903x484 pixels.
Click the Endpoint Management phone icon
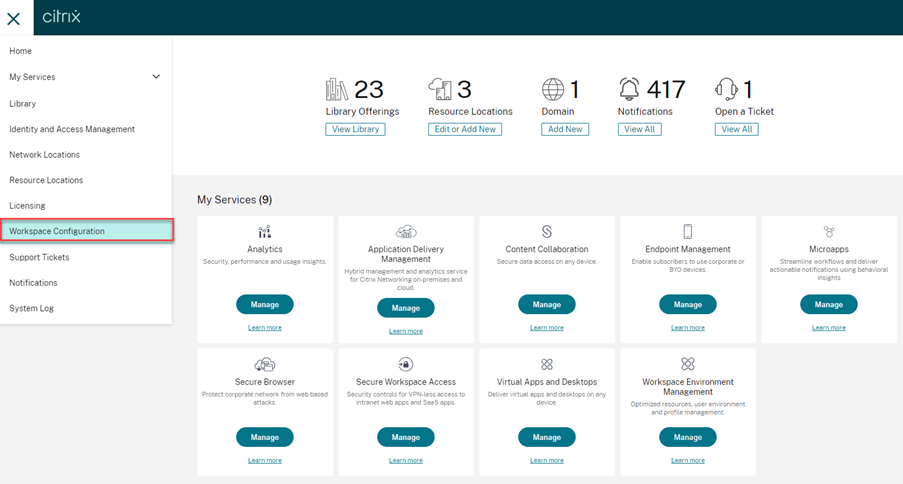point(688,232)
